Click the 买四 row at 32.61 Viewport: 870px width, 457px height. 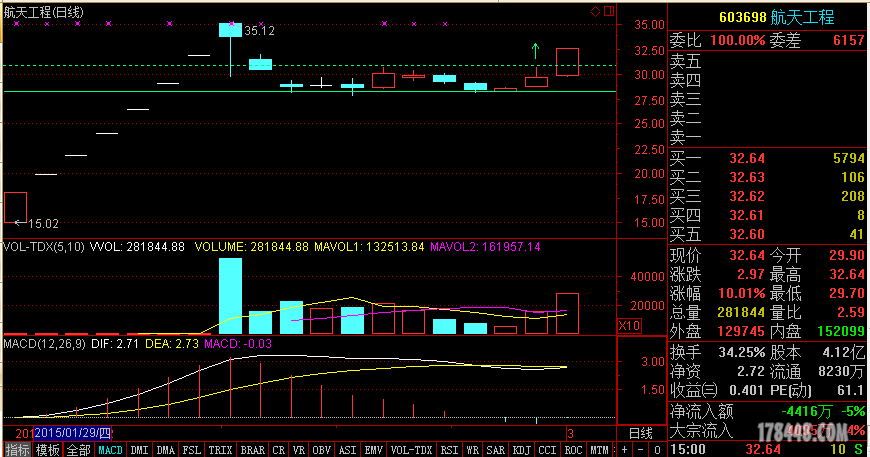tap(767, 215)
